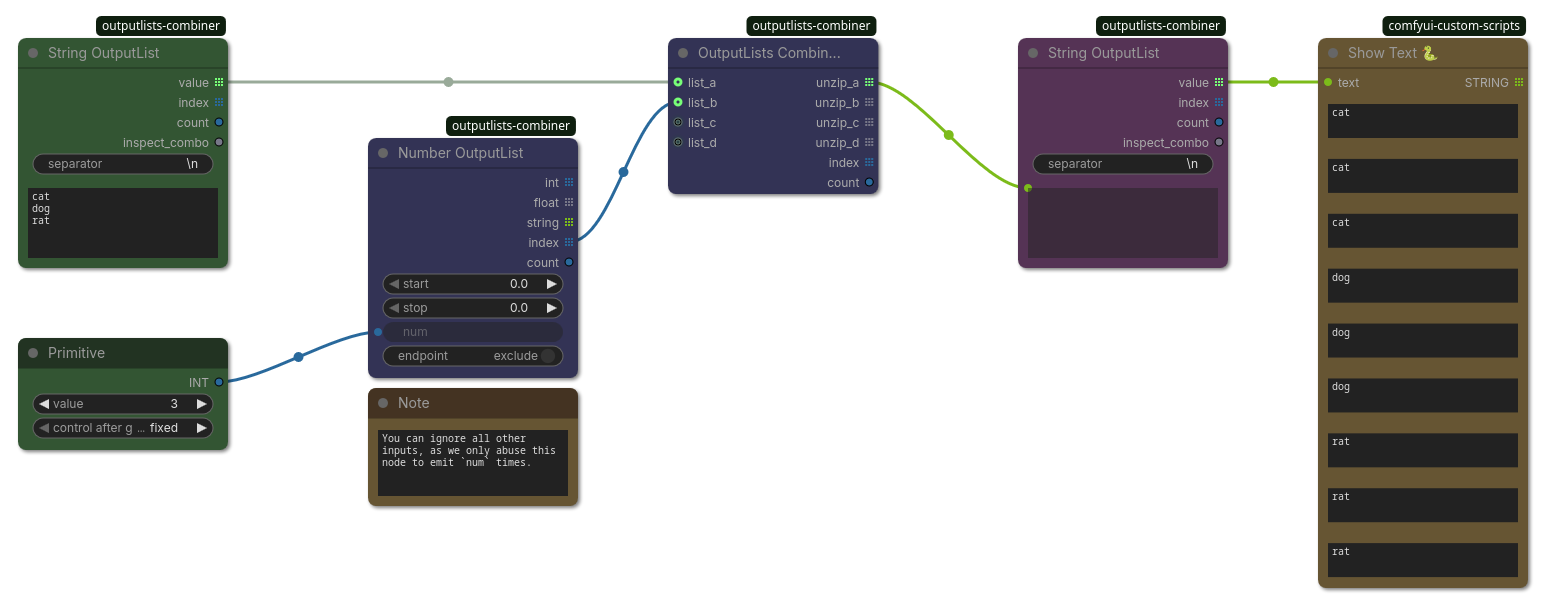
Task: Collapse the Primitive node via its title dot
Action: [x=33, y=353]
